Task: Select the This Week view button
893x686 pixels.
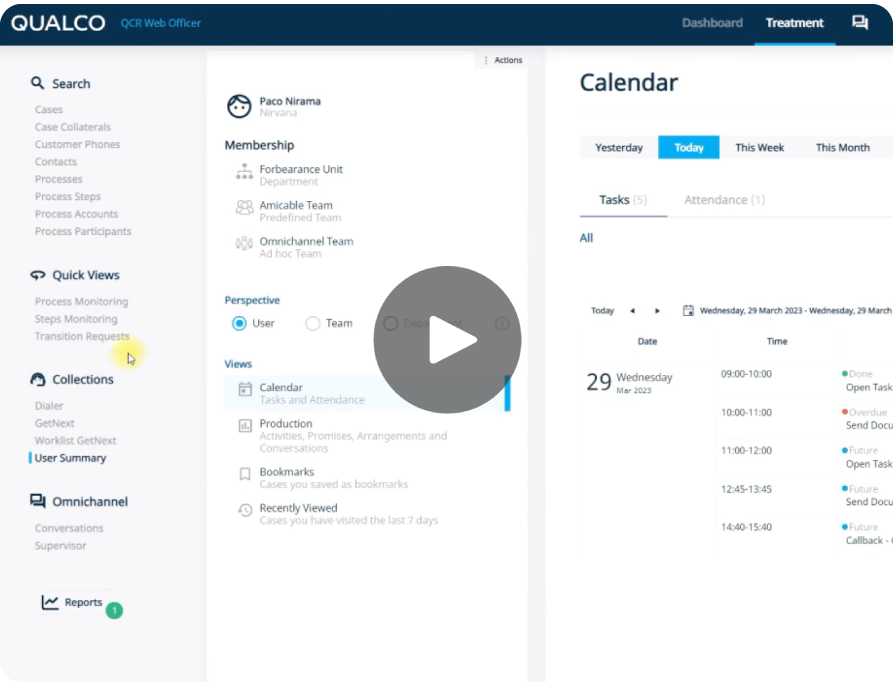Action: [758, 147]
